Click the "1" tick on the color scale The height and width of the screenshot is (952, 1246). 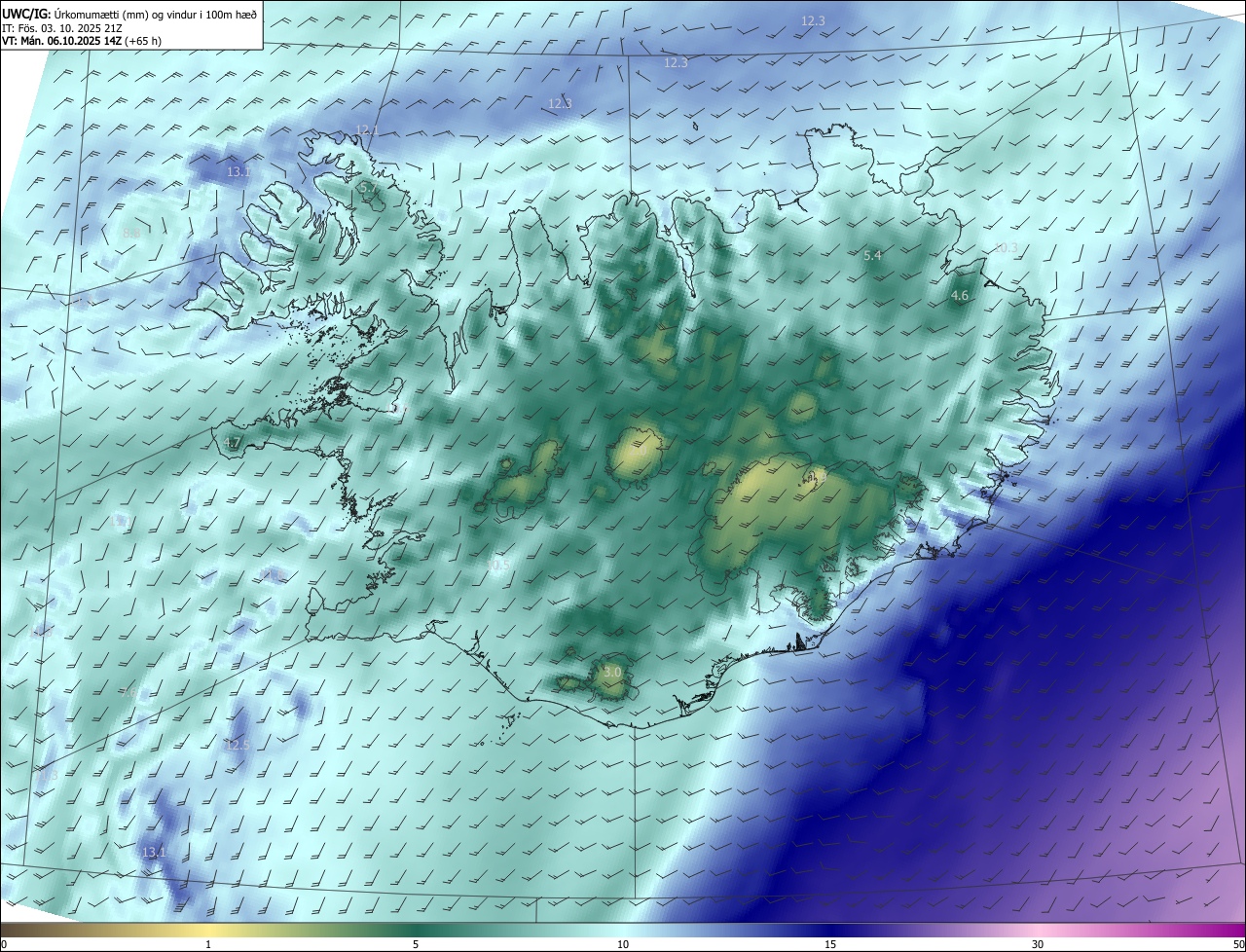[x=208, y=944]
